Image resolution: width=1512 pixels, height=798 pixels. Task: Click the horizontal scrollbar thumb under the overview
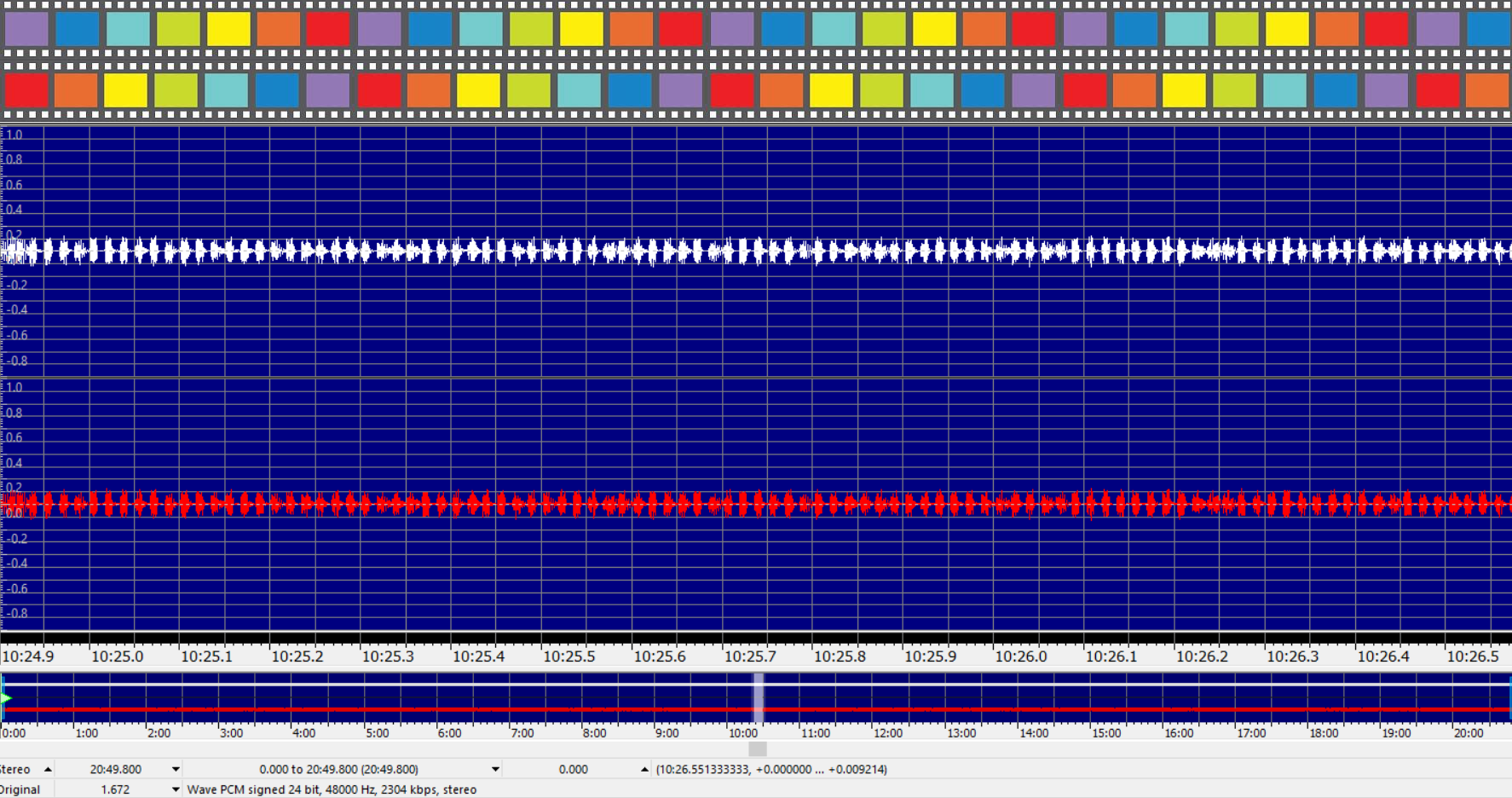coord(757,749)
